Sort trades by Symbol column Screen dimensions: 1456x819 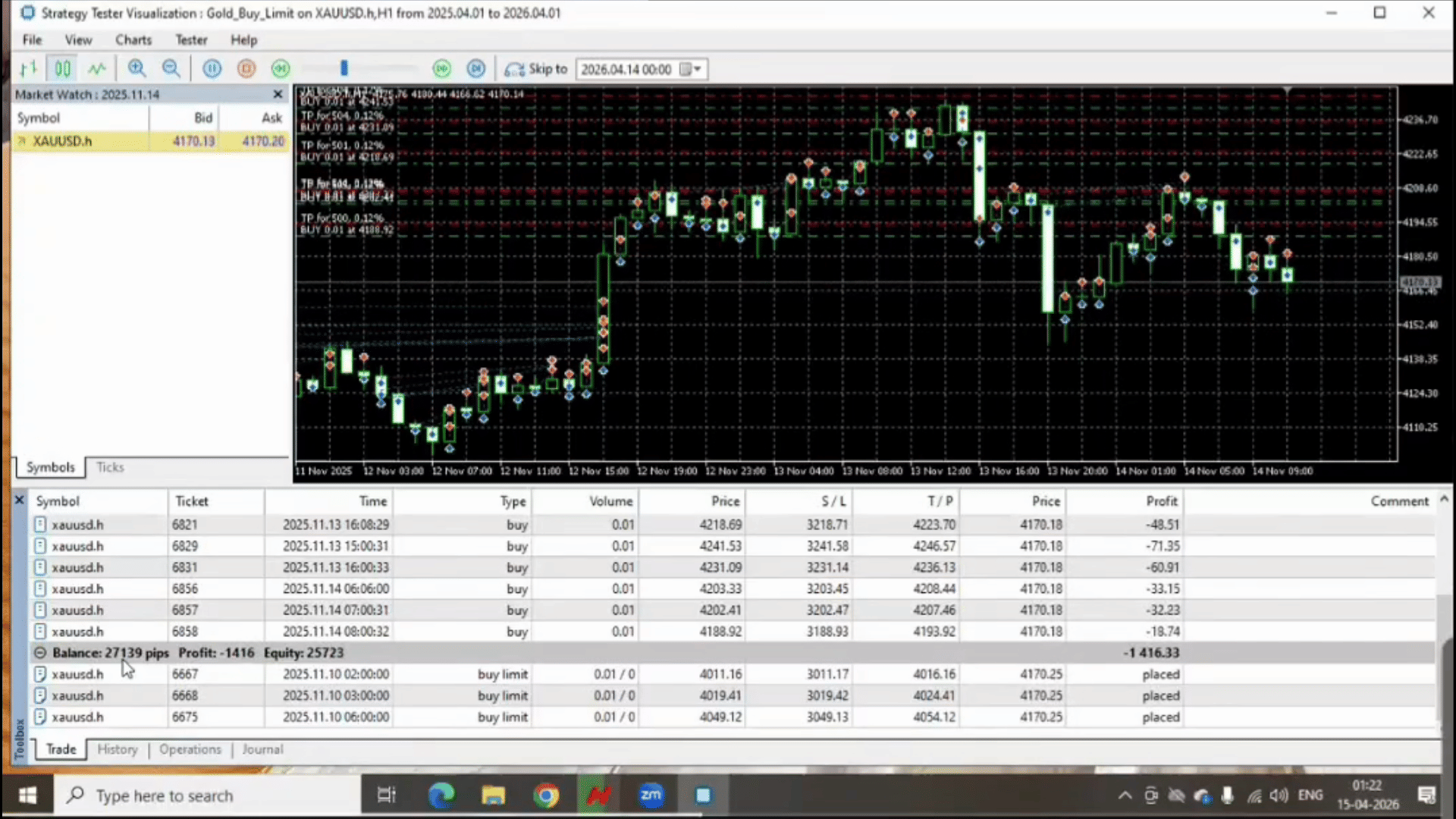point(99,501)
